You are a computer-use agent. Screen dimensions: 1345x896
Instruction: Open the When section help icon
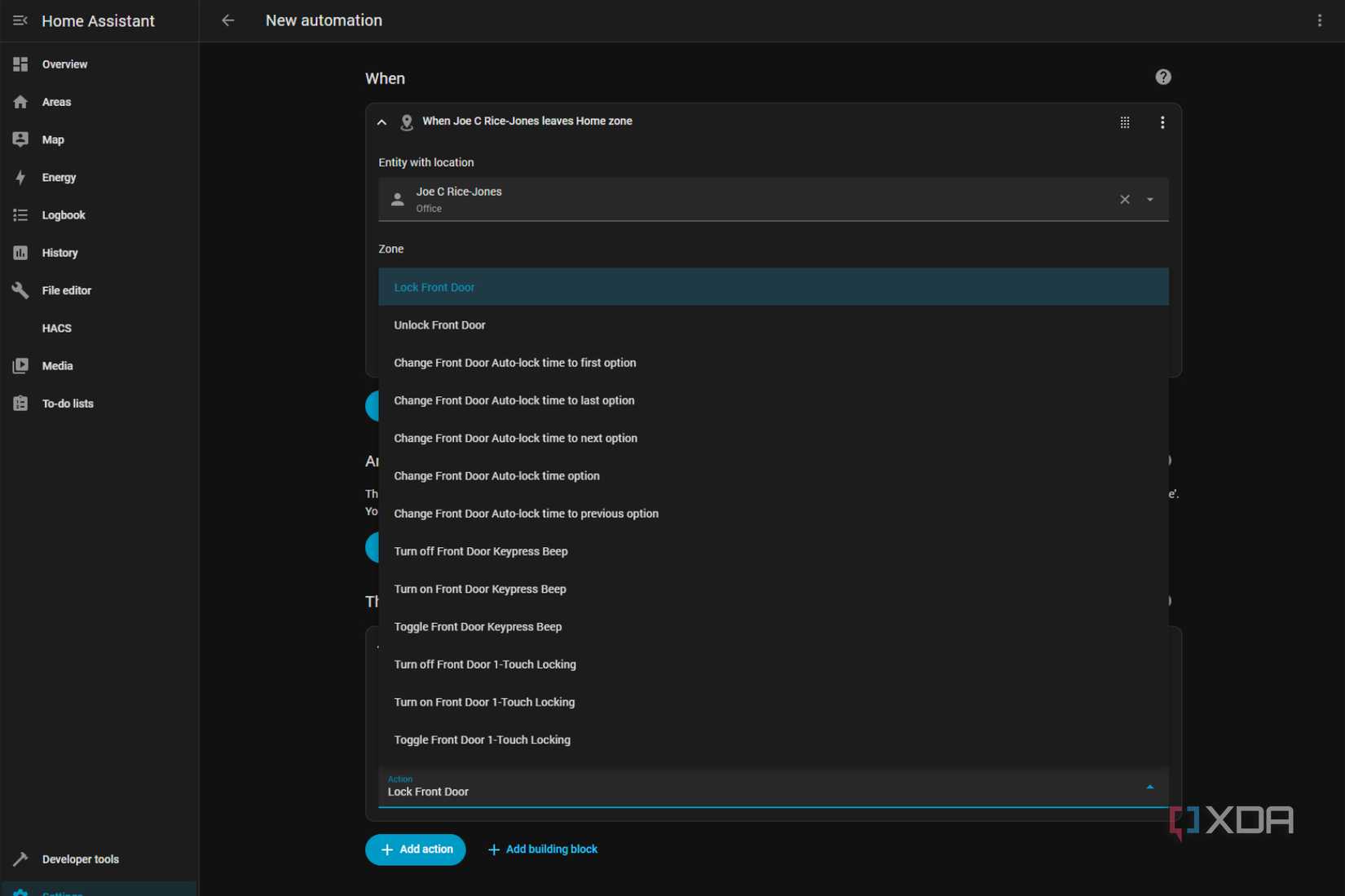(x=1163, y=77)
